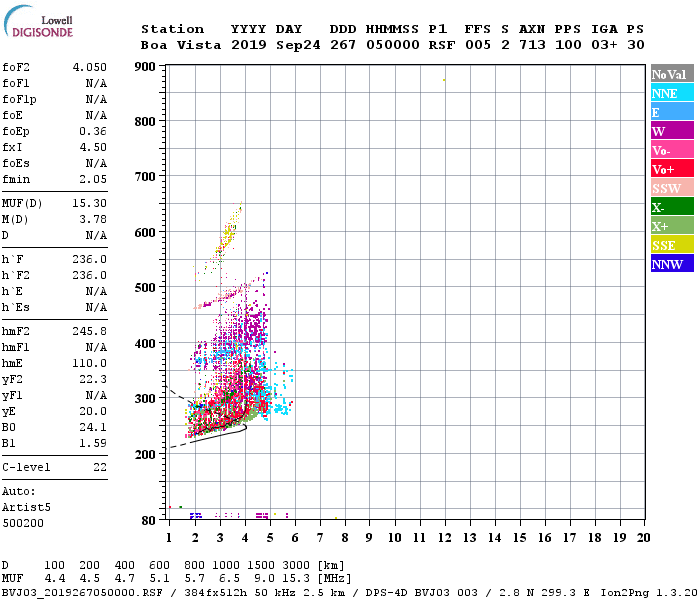This screenshot has height=600, width=700.
Task: Click the hmE value 110.0
Action: (x=90, y=363)
